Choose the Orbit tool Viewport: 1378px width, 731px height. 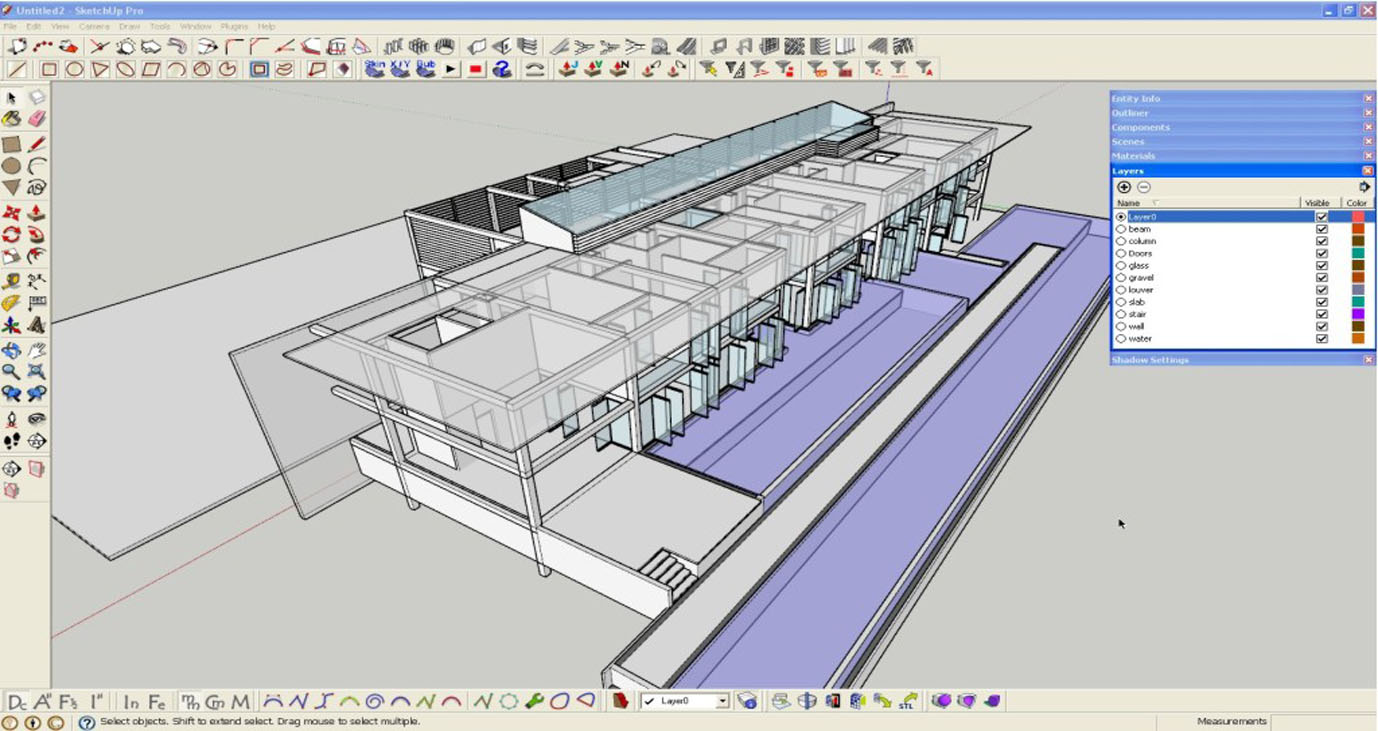(x=11, y=351)
